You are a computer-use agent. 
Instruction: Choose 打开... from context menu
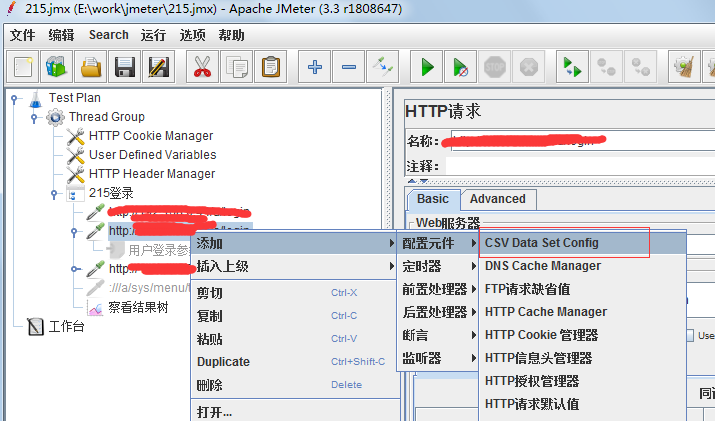coord(294,412)
